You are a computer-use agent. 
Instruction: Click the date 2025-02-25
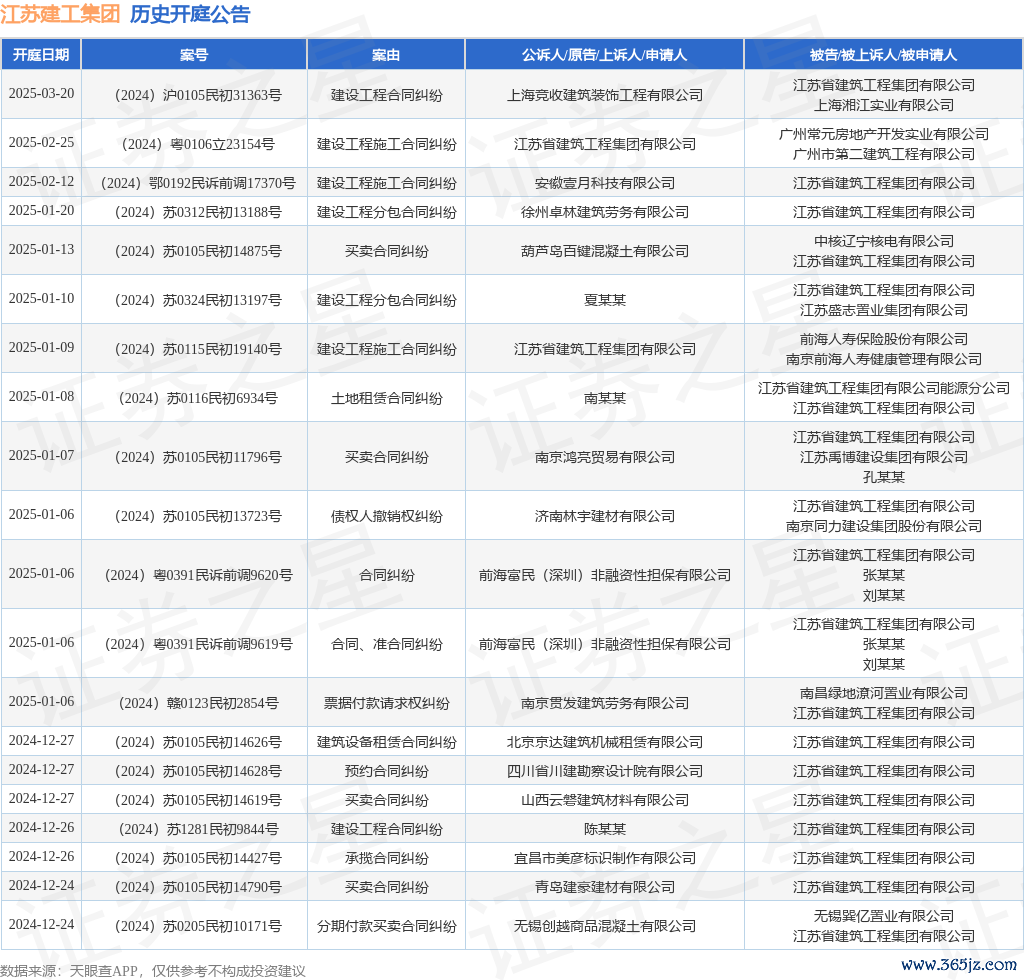point(41,142)
